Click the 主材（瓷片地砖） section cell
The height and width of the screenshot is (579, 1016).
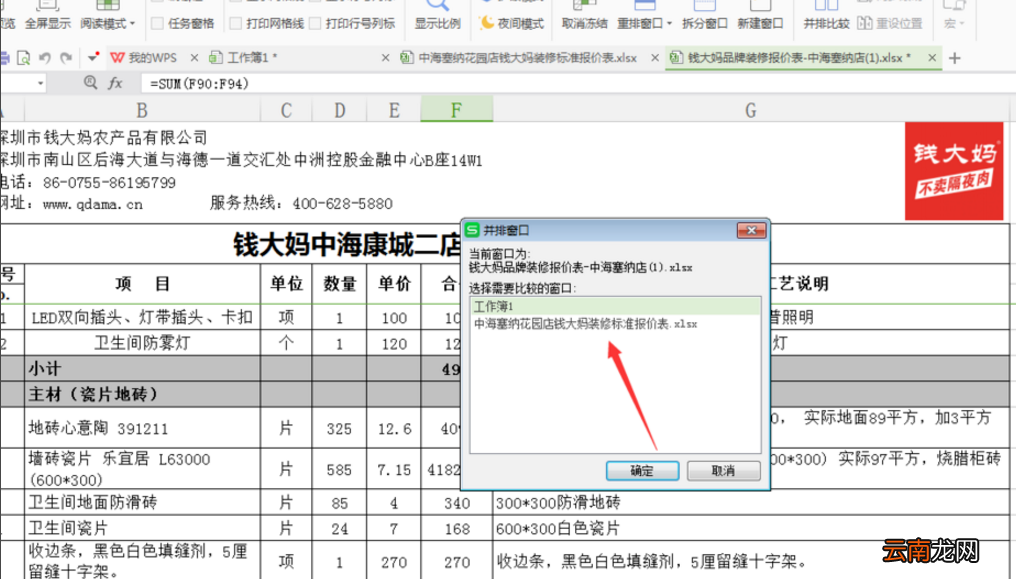[142, 394]
